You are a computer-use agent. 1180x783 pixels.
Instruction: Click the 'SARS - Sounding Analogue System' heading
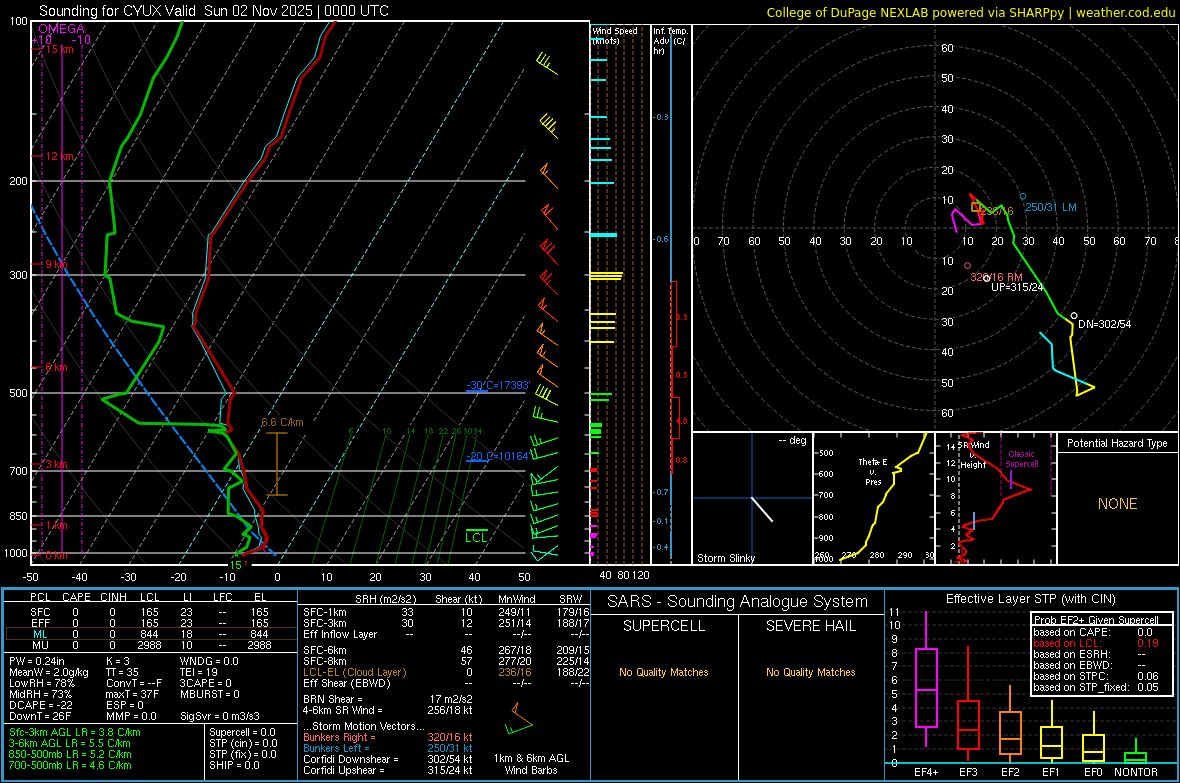(738, 602)
